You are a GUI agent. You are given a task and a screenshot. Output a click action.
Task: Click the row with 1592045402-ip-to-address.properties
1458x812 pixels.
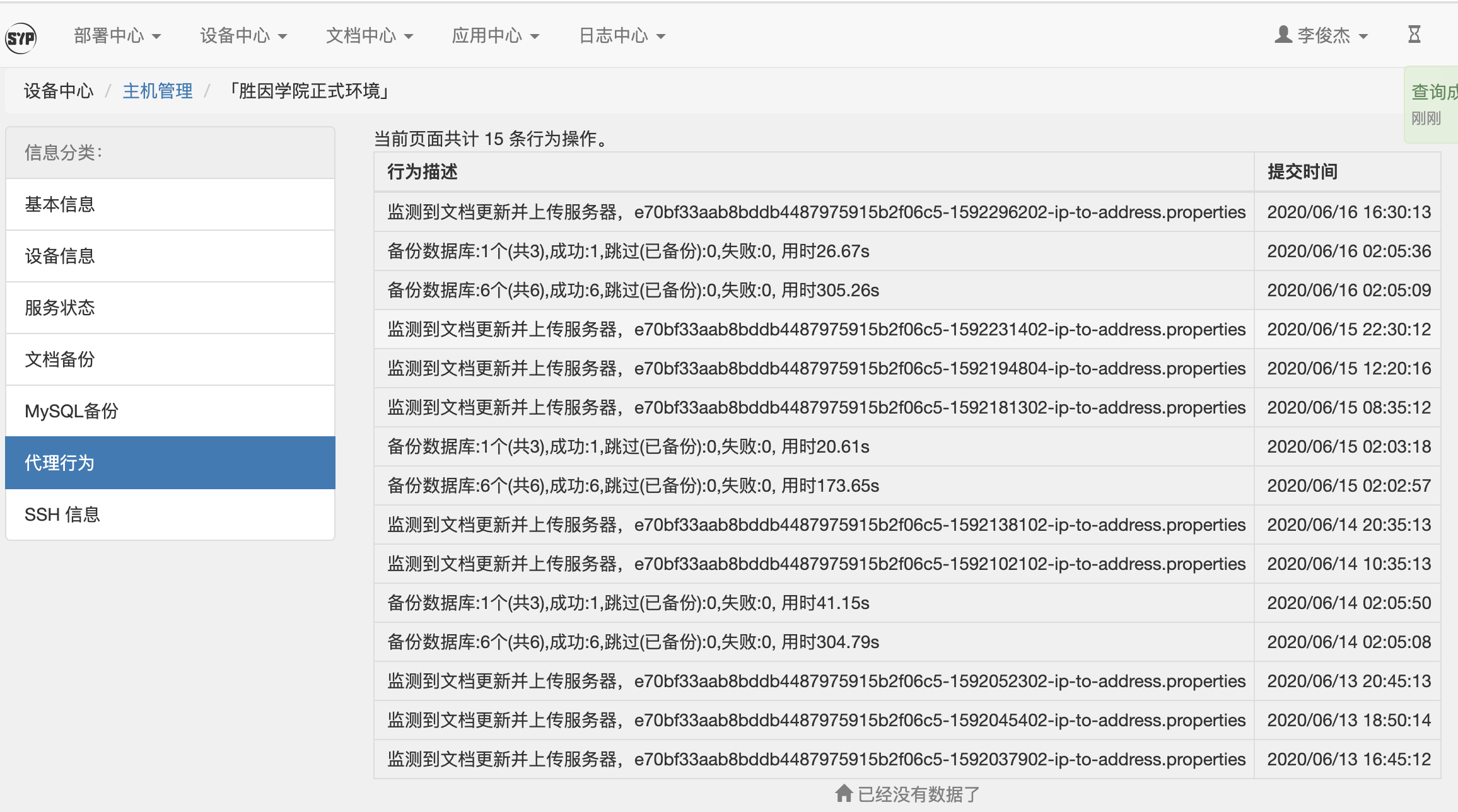point(907,721)
